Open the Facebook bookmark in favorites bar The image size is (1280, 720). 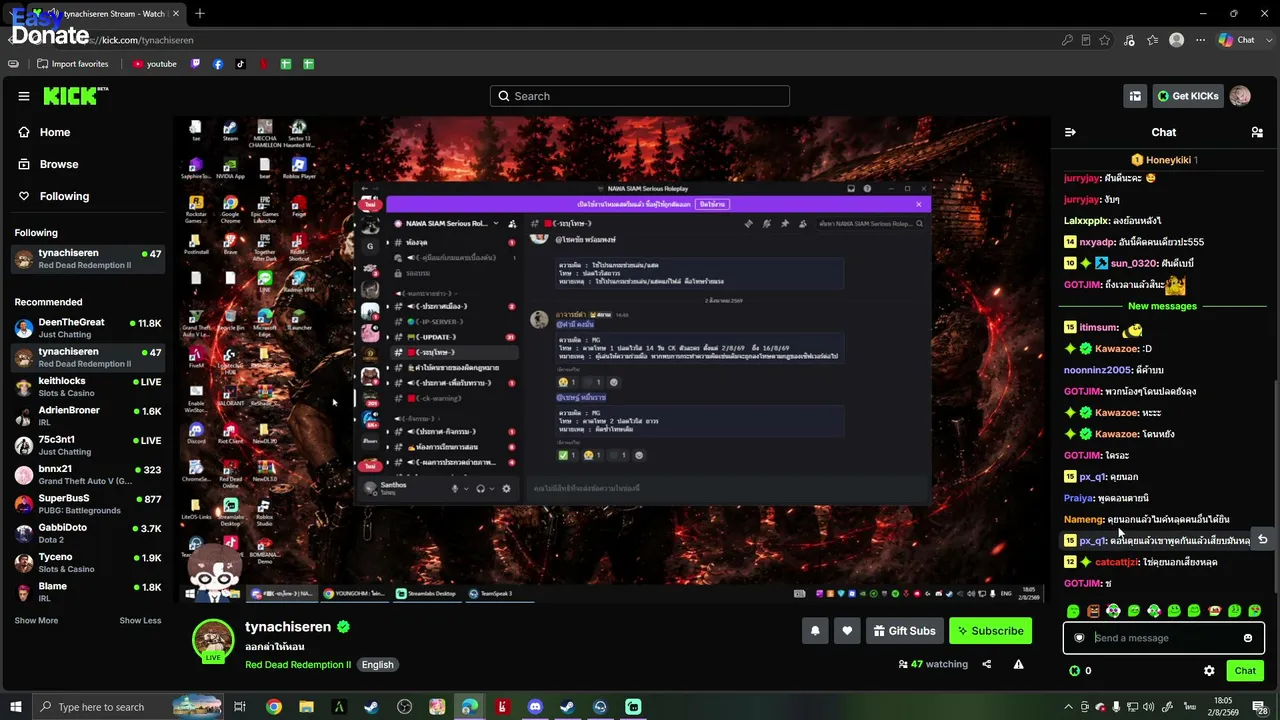point(218,64)
